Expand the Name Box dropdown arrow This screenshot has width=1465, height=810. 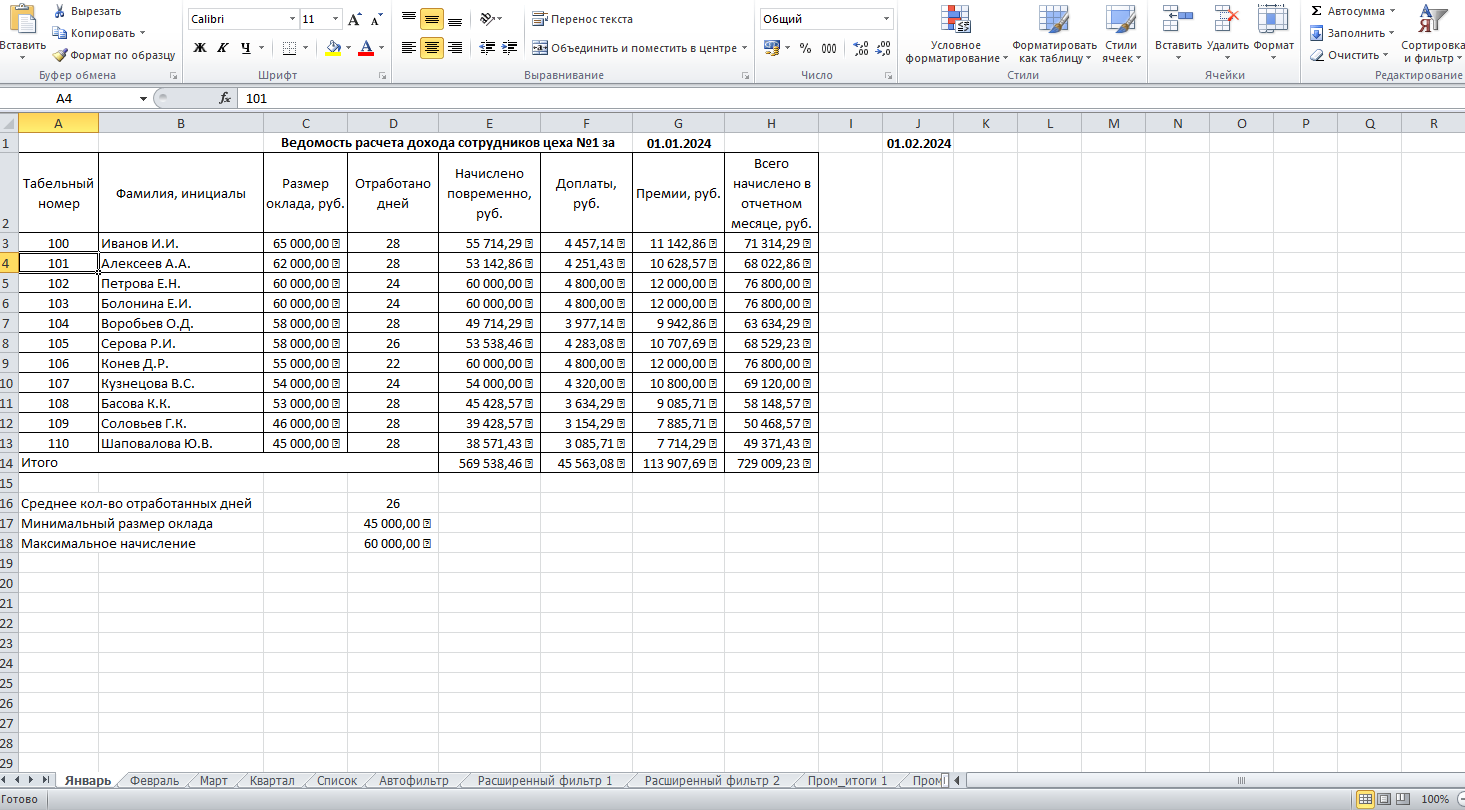[x=143, y=98]
